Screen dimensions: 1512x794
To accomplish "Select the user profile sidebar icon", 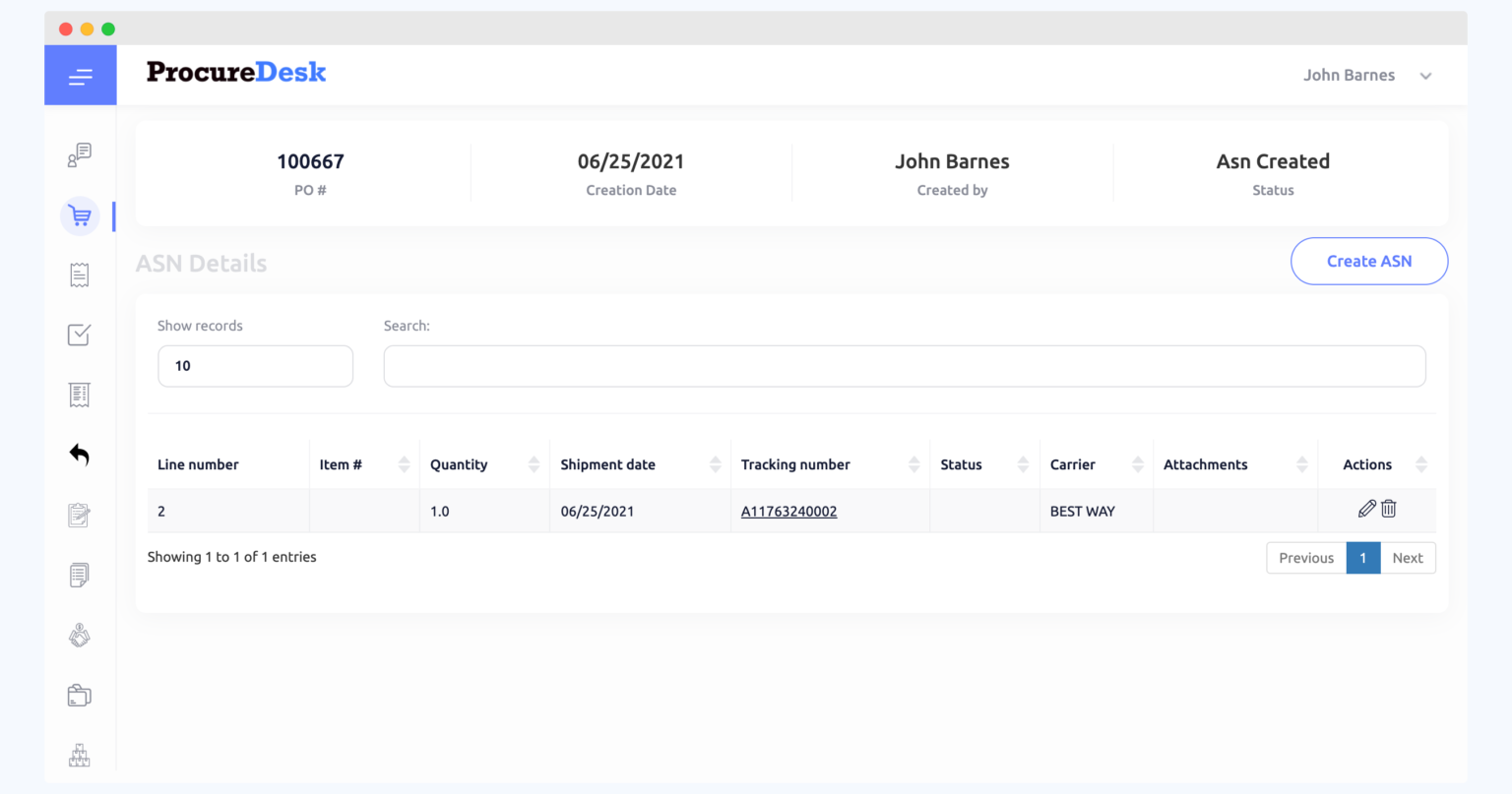I will coord(80,154).
